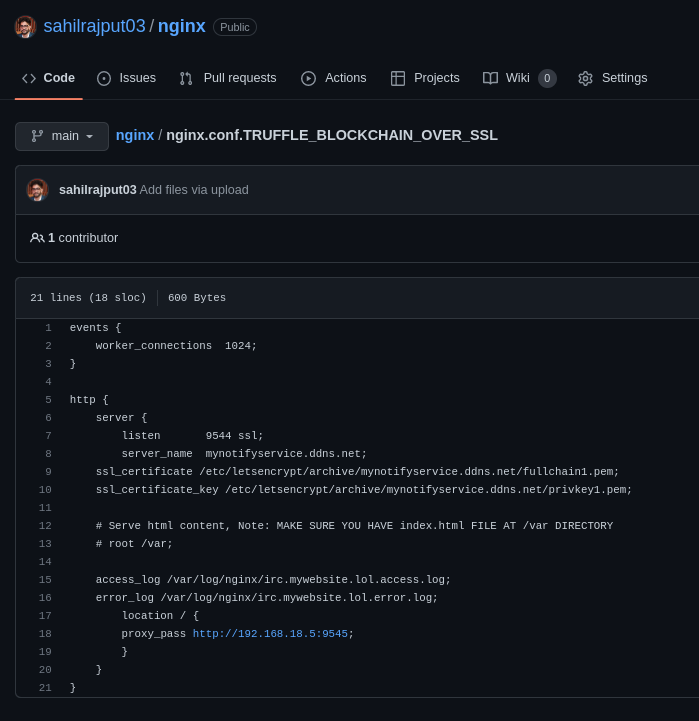Click the '21 lines (18 sloc)' info
Image resolution: width=699 pixels, height=721 pixels.
[x=88, y=298]
